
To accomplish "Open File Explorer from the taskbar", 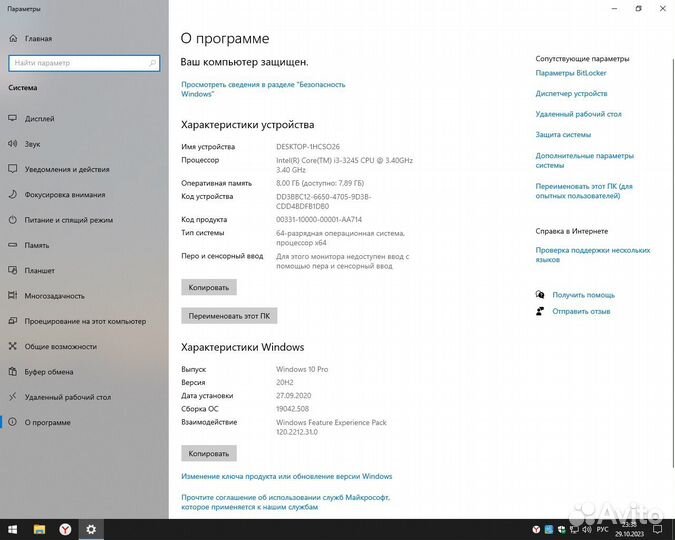I will 39,529.
